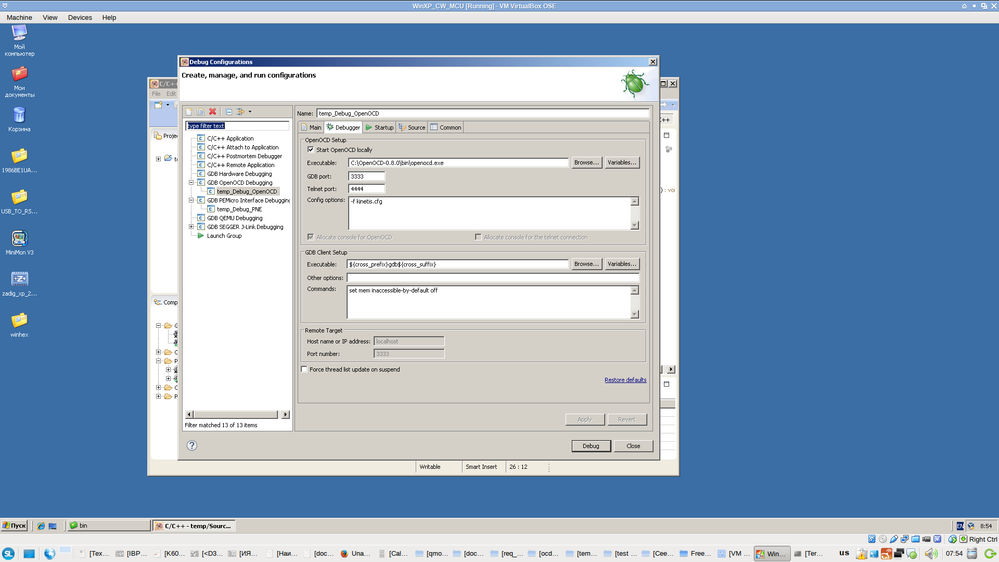Viewport: 999px width, 562px height.
Task: Open My Computer desktop icon
Action: pos(19,40)
